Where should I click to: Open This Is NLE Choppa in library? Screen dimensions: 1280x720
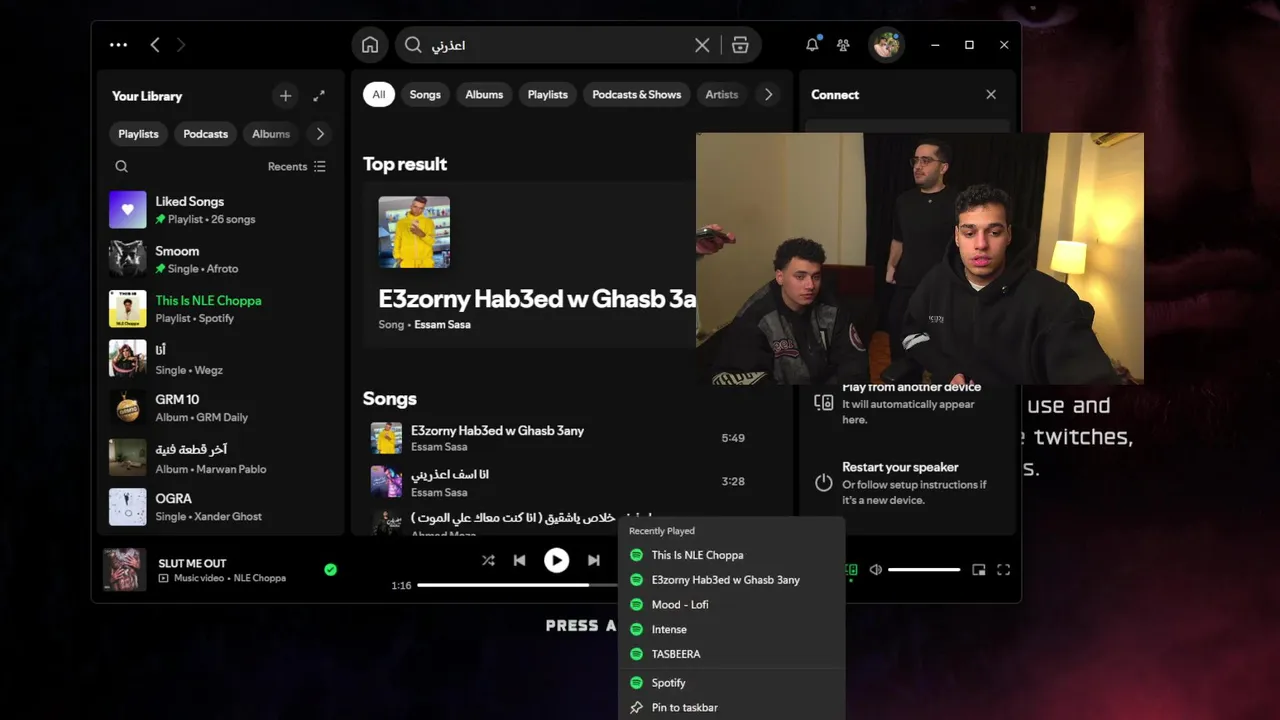tap(220, 309)
